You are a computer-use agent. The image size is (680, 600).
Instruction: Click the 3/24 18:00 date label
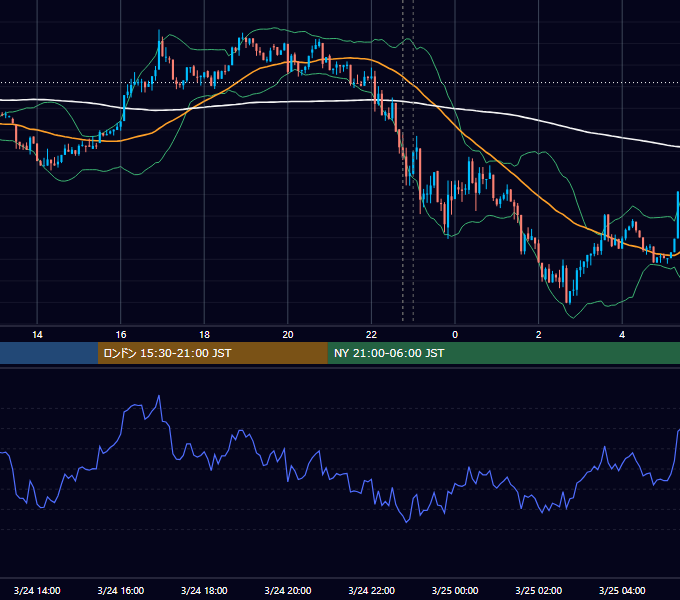tap(204, 590)
